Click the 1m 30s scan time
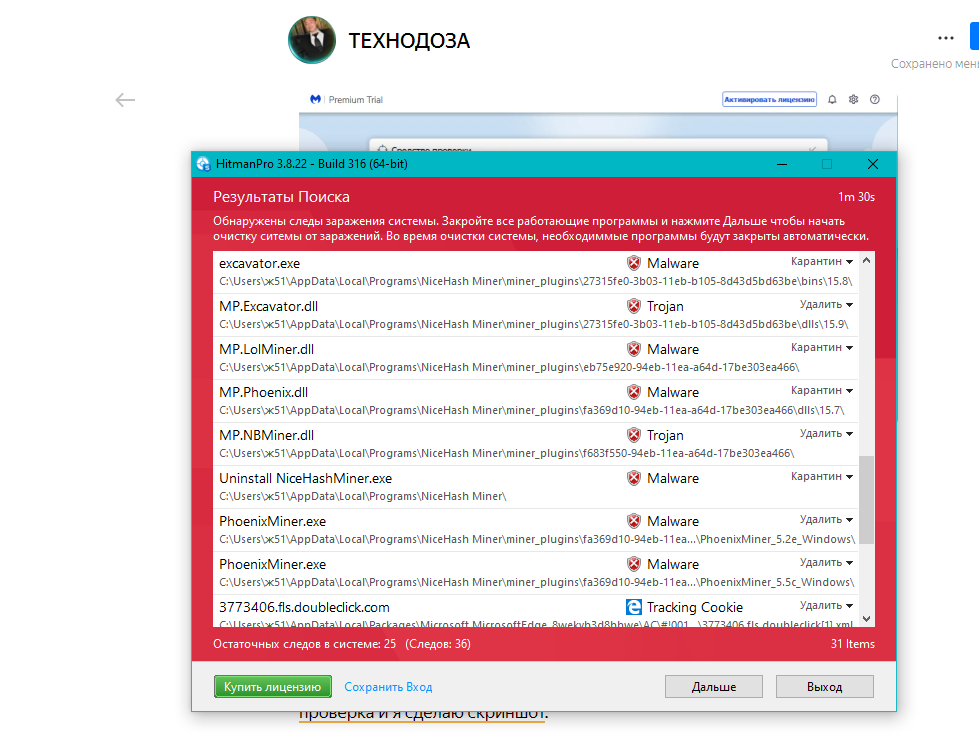Viewport: 979px width, 755px height. click(x=856, y=197)
